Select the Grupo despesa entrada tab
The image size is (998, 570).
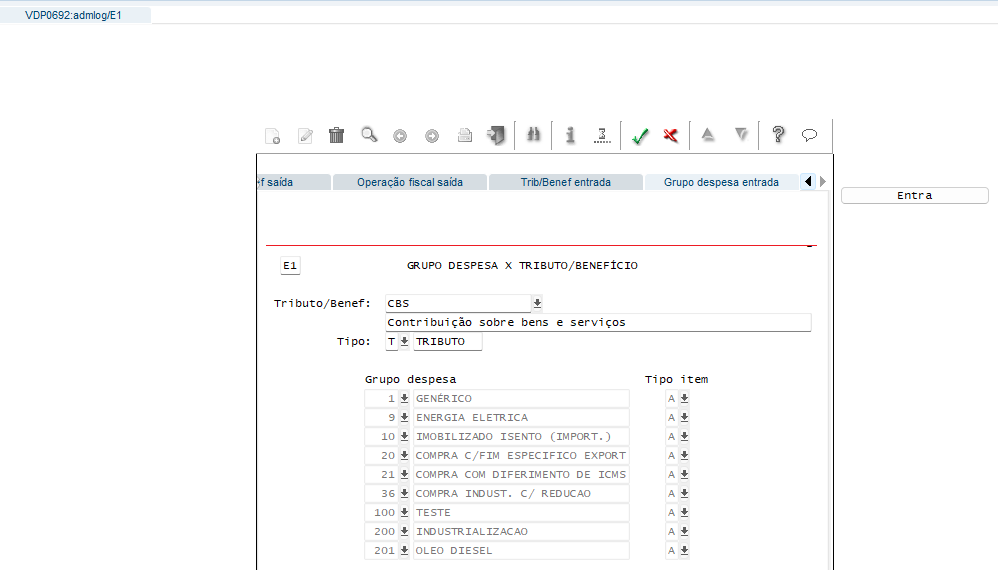tap(721, 182)
